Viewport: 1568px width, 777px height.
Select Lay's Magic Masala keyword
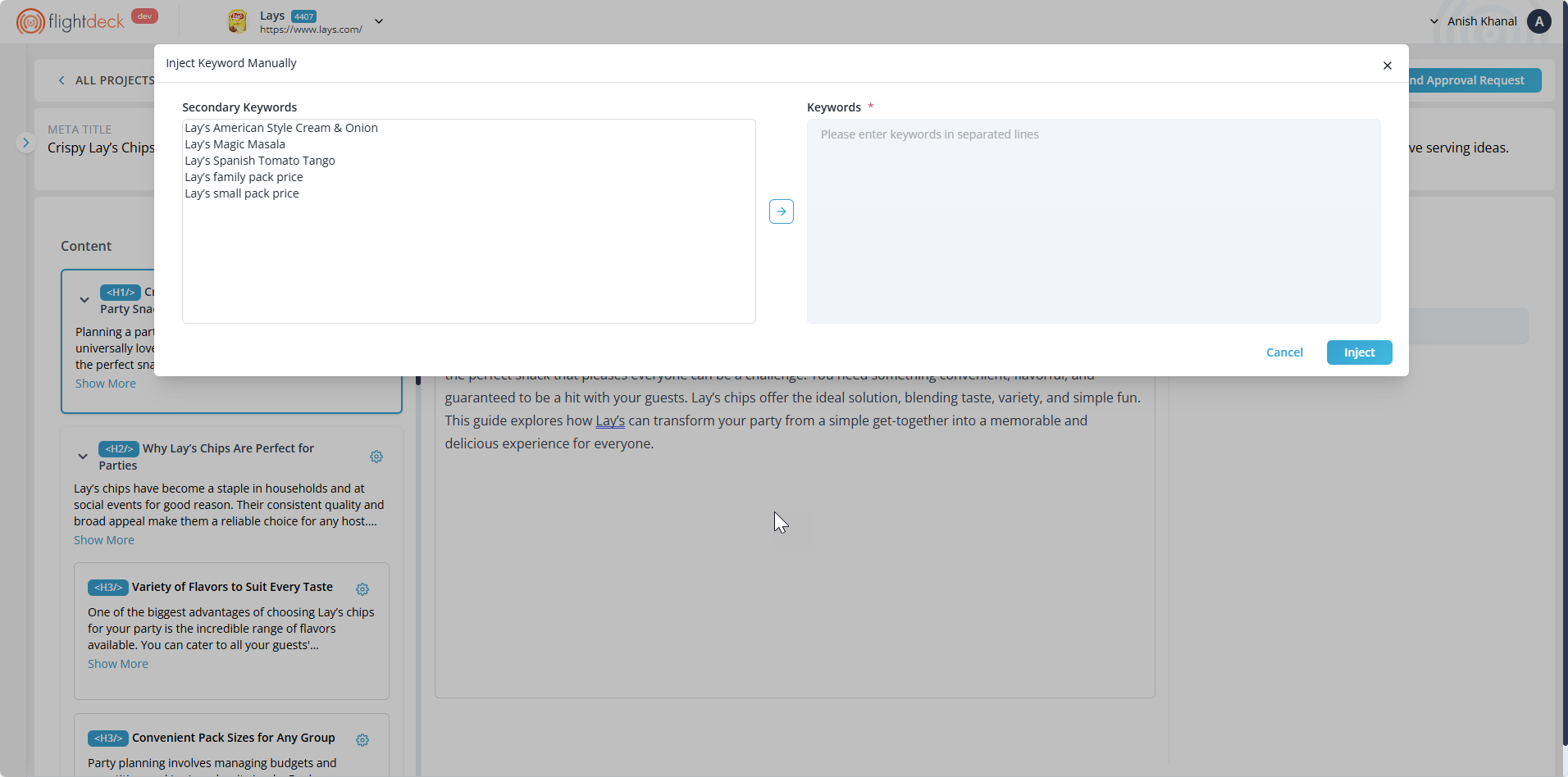click(x=235, y=144)
